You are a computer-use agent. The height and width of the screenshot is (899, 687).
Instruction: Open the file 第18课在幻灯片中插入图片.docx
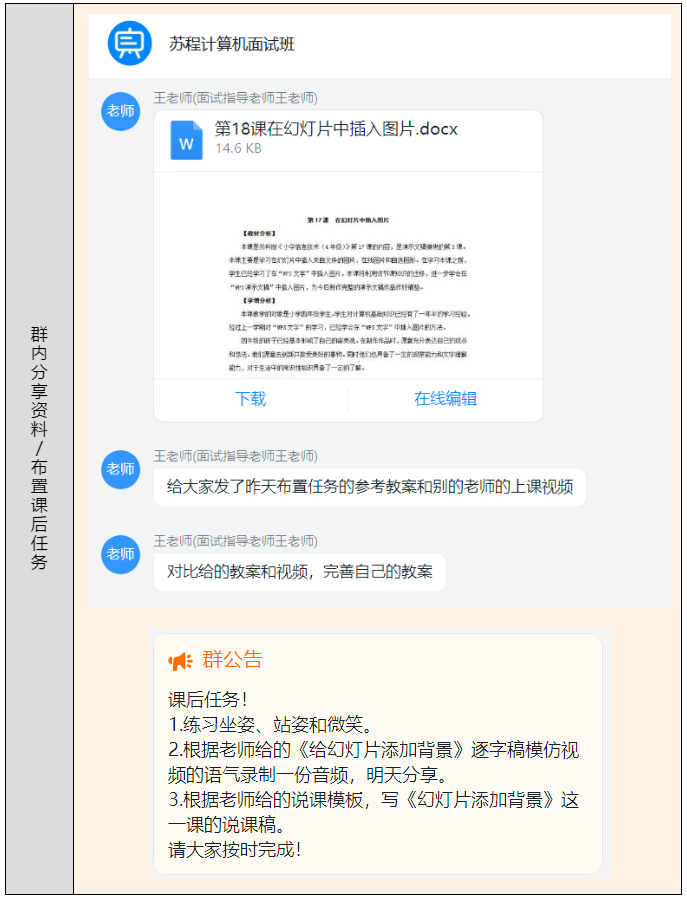[x=336, y=129]
